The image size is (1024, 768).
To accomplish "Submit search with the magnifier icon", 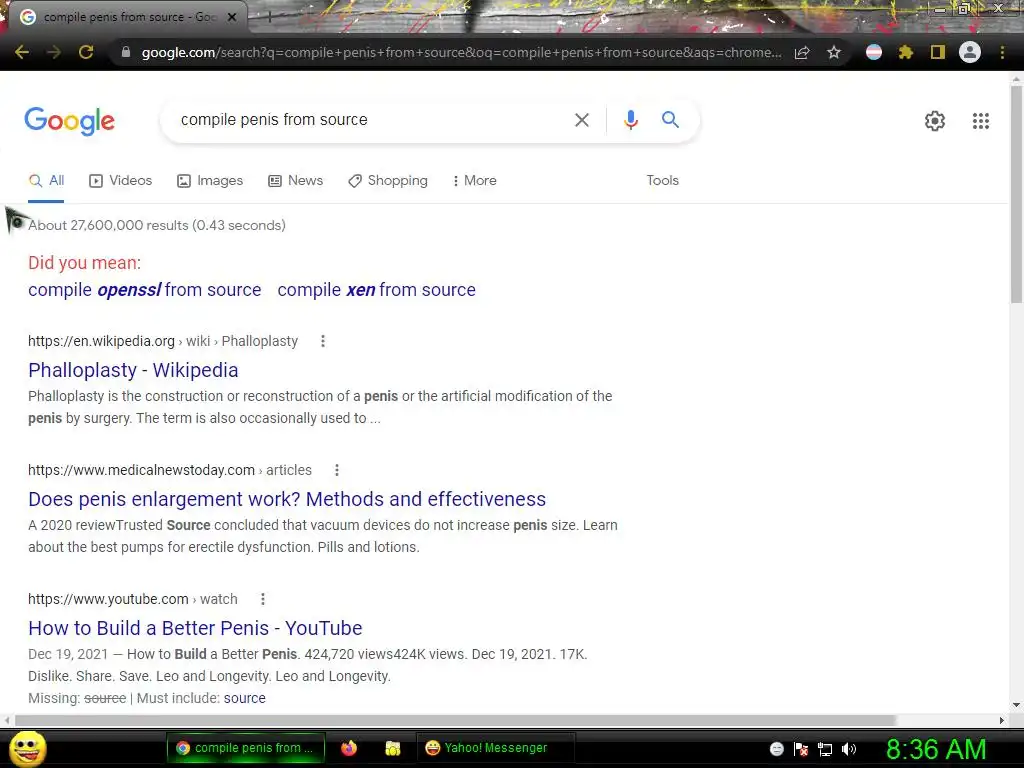I will (x=670, y=120).
